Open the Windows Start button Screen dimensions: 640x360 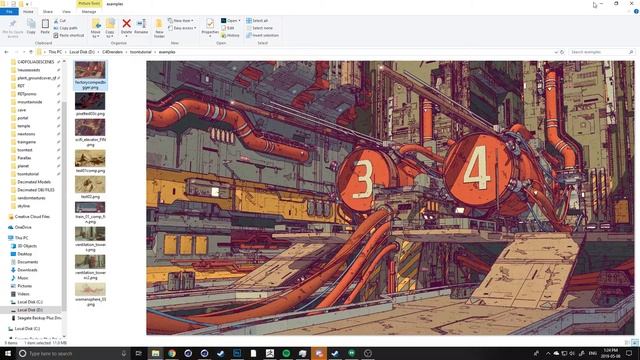(x=7, y=353)
